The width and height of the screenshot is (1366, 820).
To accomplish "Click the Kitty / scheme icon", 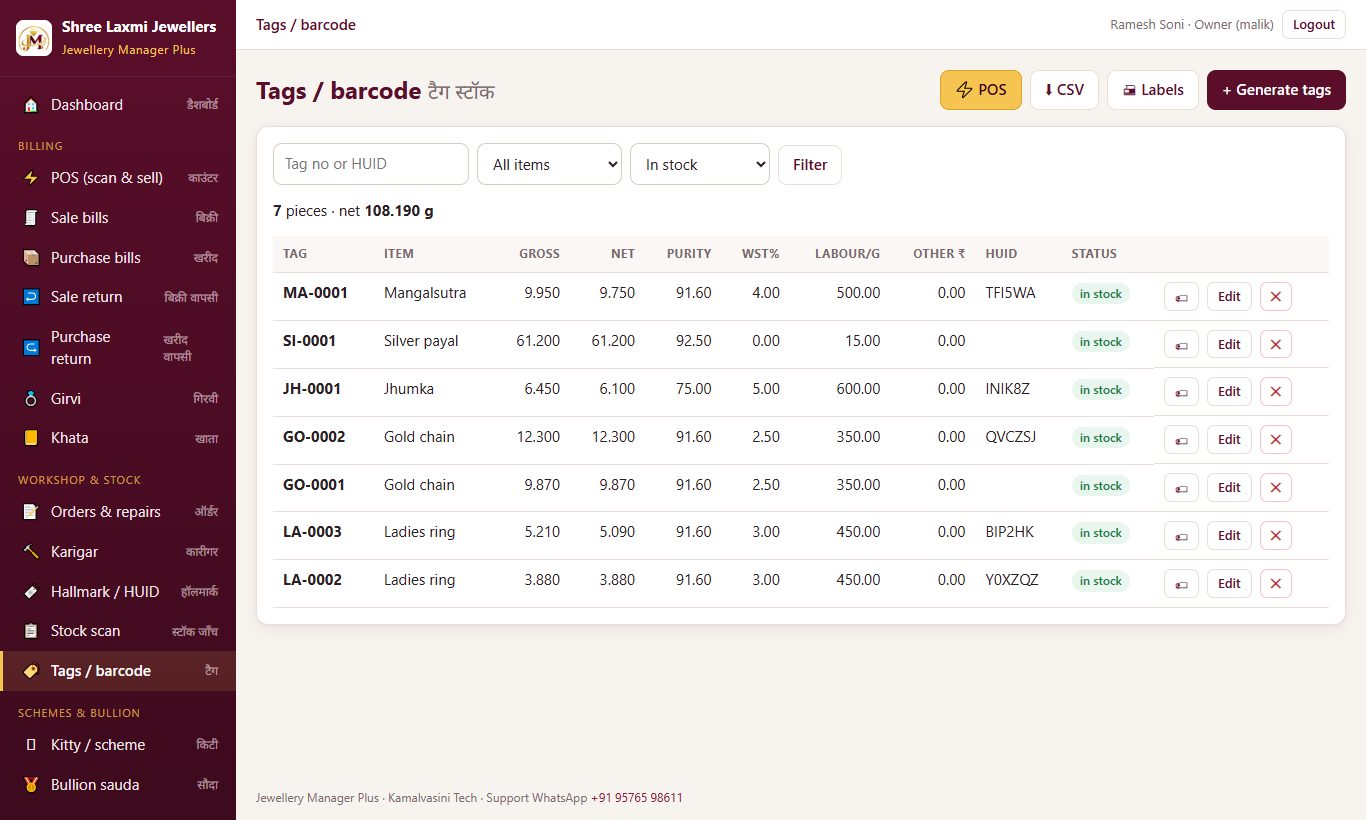I will [31, 745].
